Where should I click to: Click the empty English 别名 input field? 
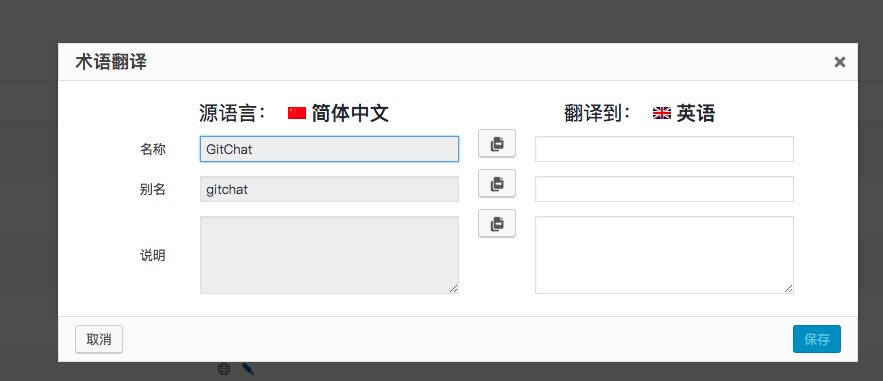pyautogui.click(x=665, y=189)
